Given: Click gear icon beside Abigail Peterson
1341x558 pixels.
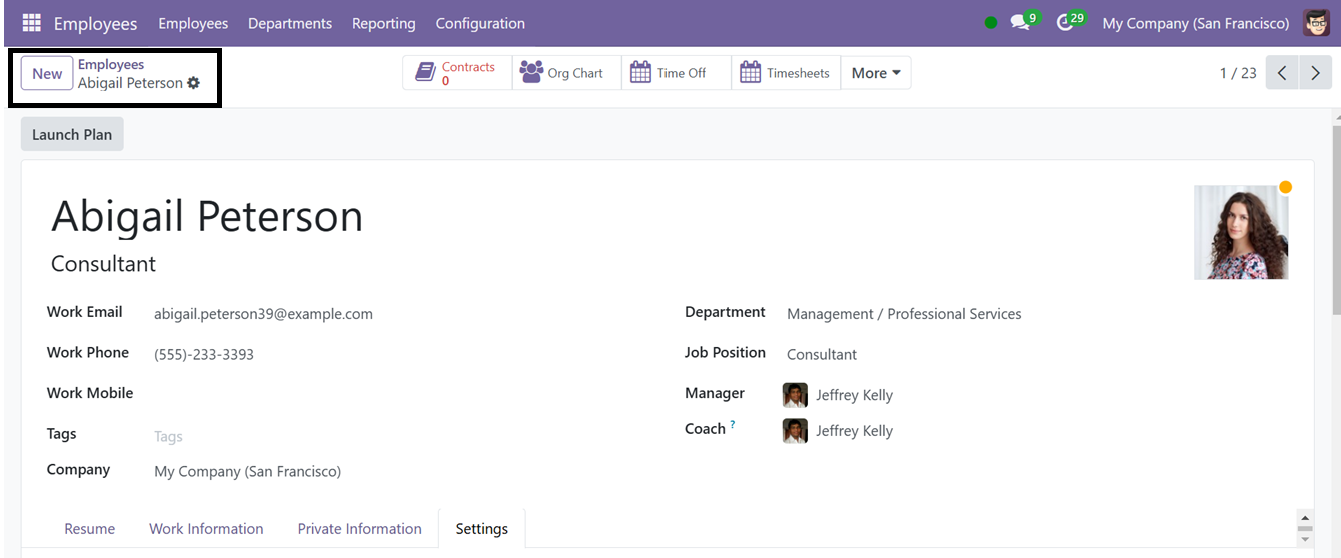Looking at the screenshot, I should coord(194,83).
